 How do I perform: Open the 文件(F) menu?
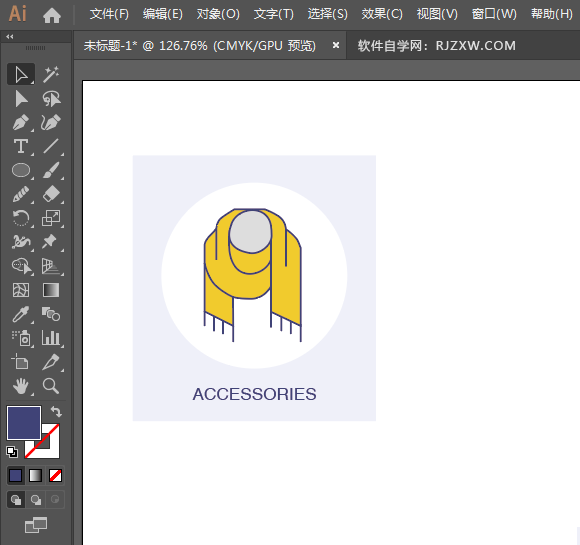[109, 14]
